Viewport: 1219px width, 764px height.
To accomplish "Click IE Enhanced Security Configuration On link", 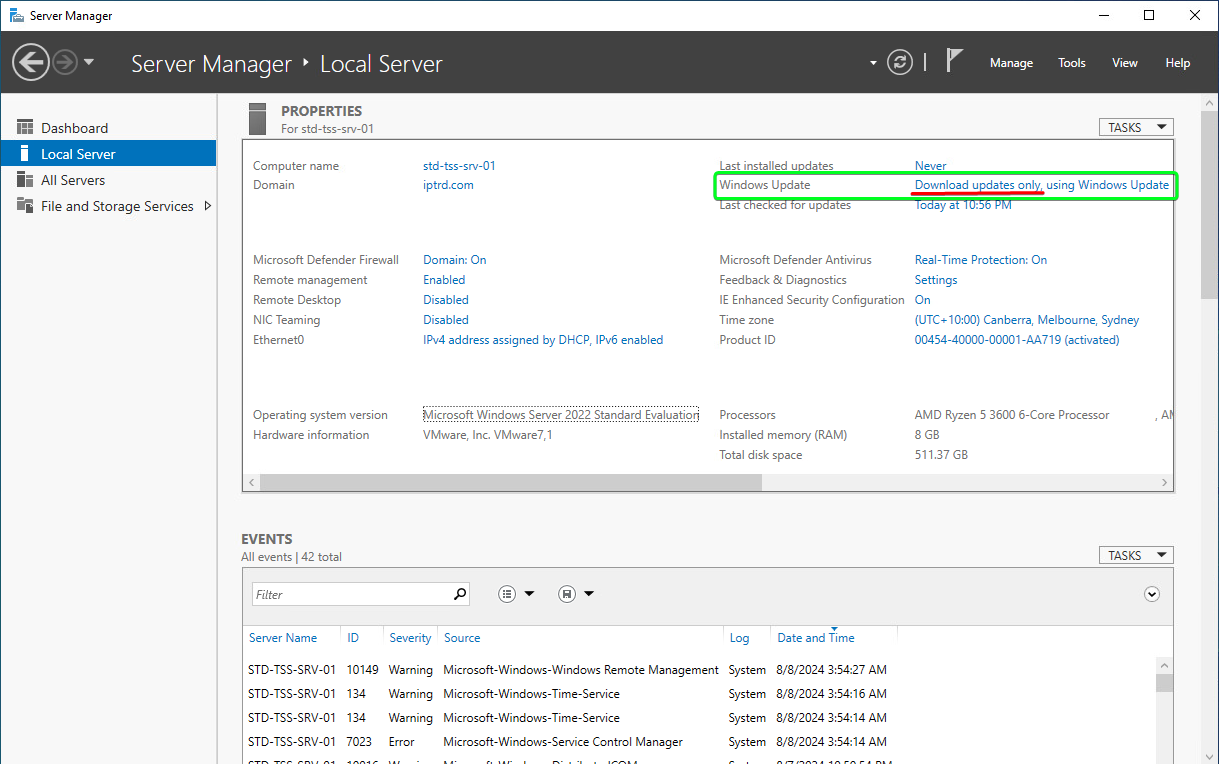I will coord(923,300).
